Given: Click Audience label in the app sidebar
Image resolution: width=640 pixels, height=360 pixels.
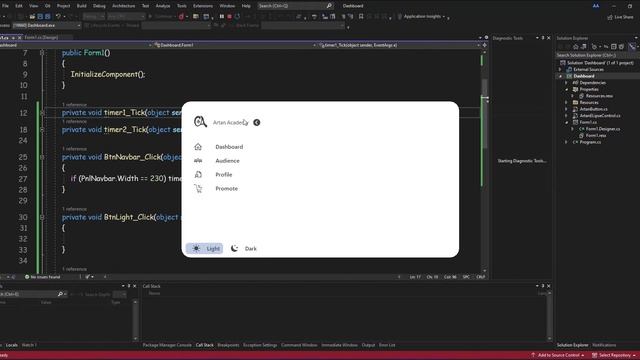Looking at the screenshot, I should pyautogui.click(x=227, y=160).
